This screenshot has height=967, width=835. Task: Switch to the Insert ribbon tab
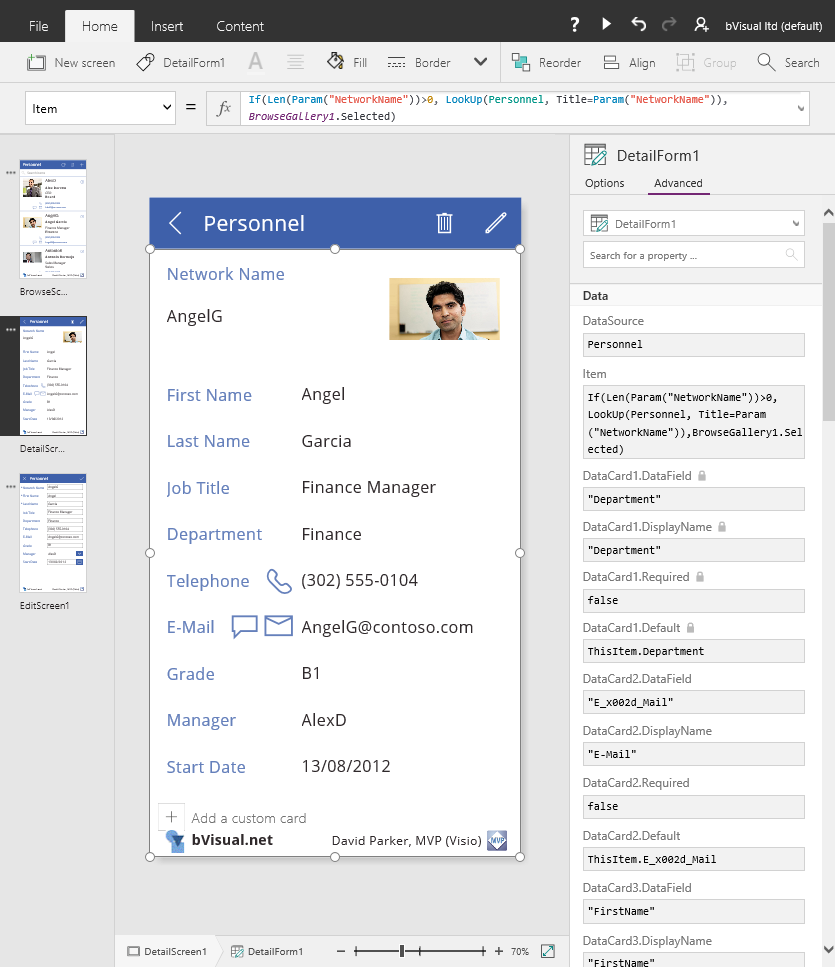pyautogui.click(x=167, y=25)
